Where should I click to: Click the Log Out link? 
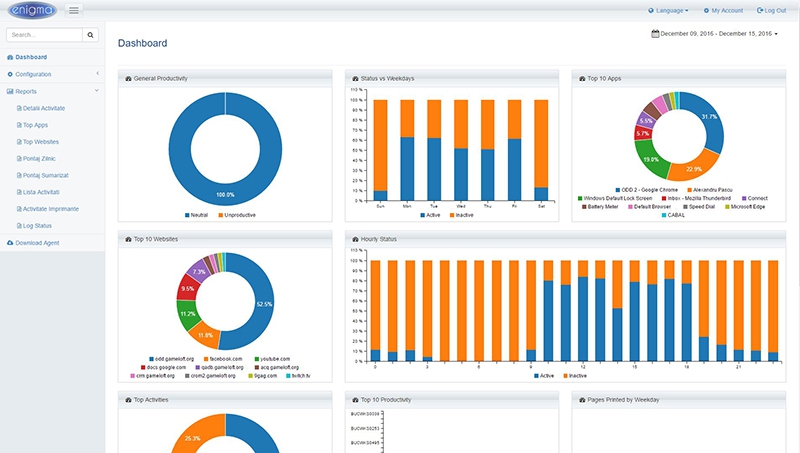tap(770, 10)
